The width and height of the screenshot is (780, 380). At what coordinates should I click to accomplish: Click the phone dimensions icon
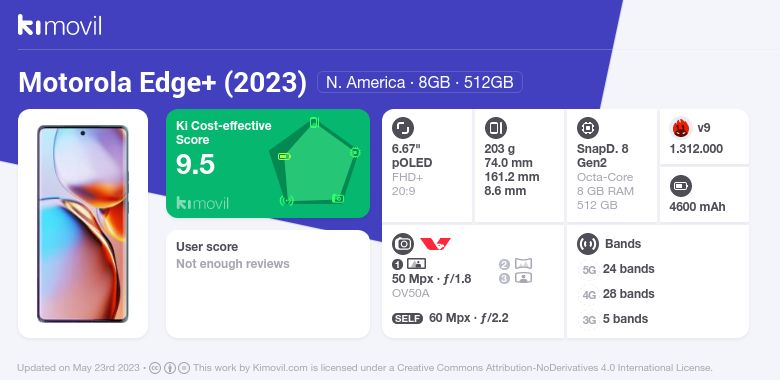(x=495, y=128)
